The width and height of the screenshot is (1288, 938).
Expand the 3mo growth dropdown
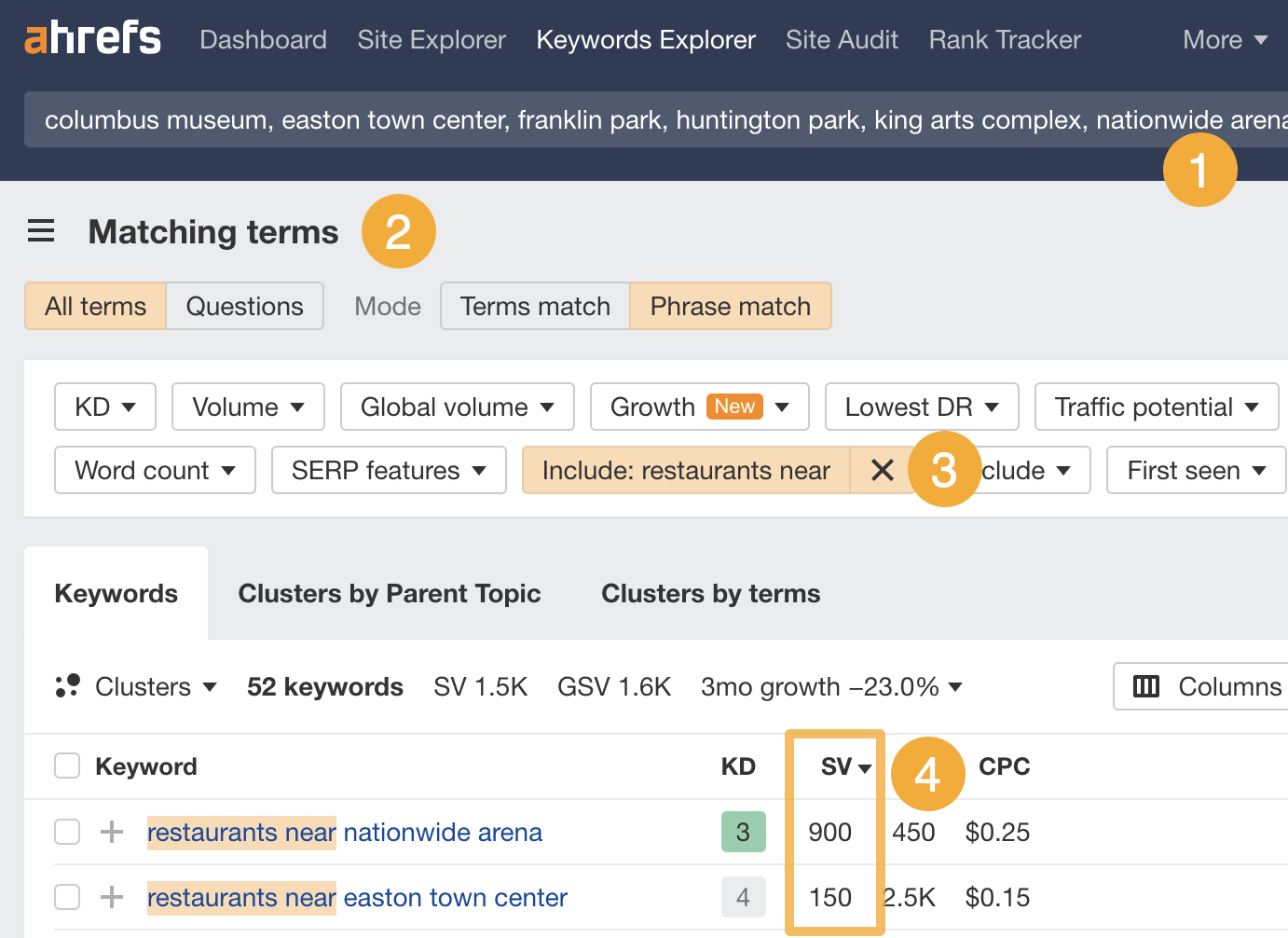[x=955, y=686]
